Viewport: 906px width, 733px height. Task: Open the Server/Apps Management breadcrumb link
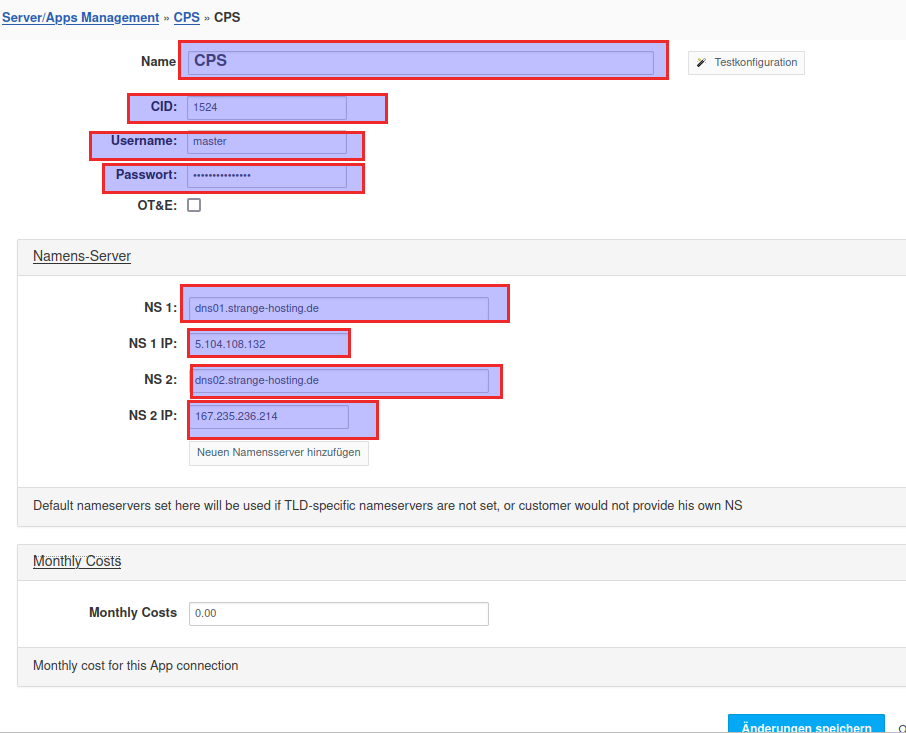80,17
